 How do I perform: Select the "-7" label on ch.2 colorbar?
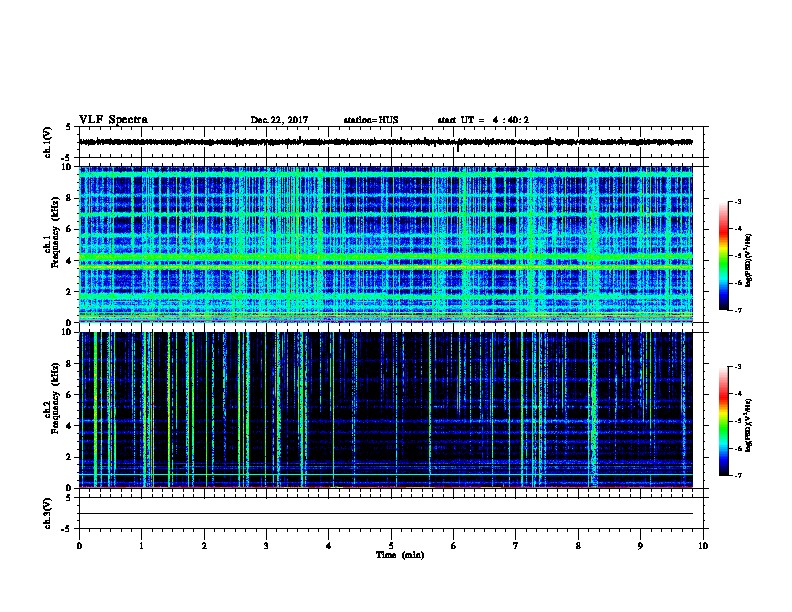pos(737,476)
